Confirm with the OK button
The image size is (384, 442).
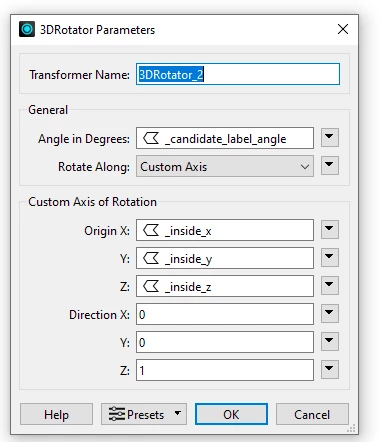231,414
